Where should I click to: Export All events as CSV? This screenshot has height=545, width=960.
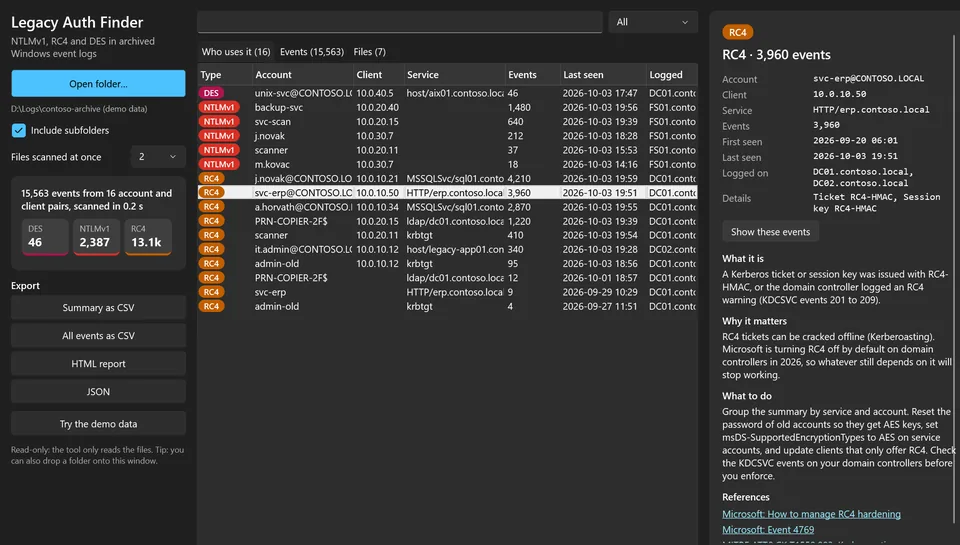98,336
